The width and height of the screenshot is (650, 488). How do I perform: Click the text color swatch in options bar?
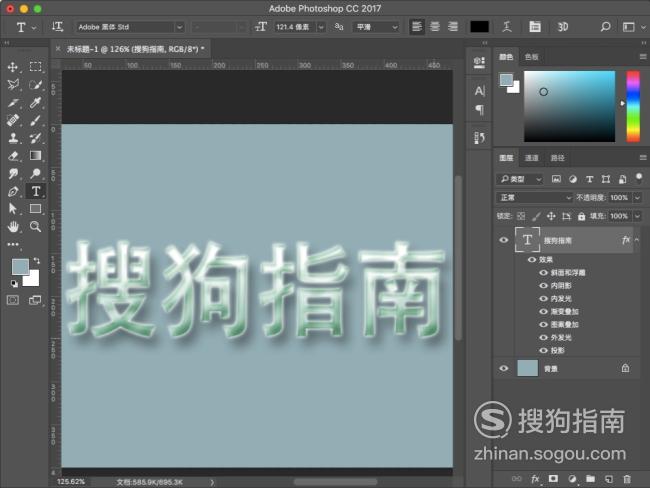(479, 27)
